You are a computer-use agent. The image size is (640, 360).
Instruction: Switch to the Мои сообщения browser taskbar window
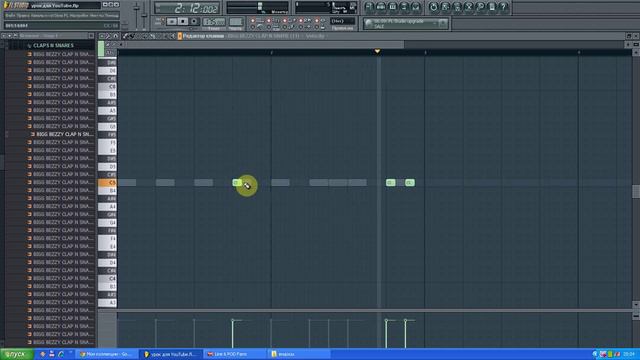click(x=107, y=354)
